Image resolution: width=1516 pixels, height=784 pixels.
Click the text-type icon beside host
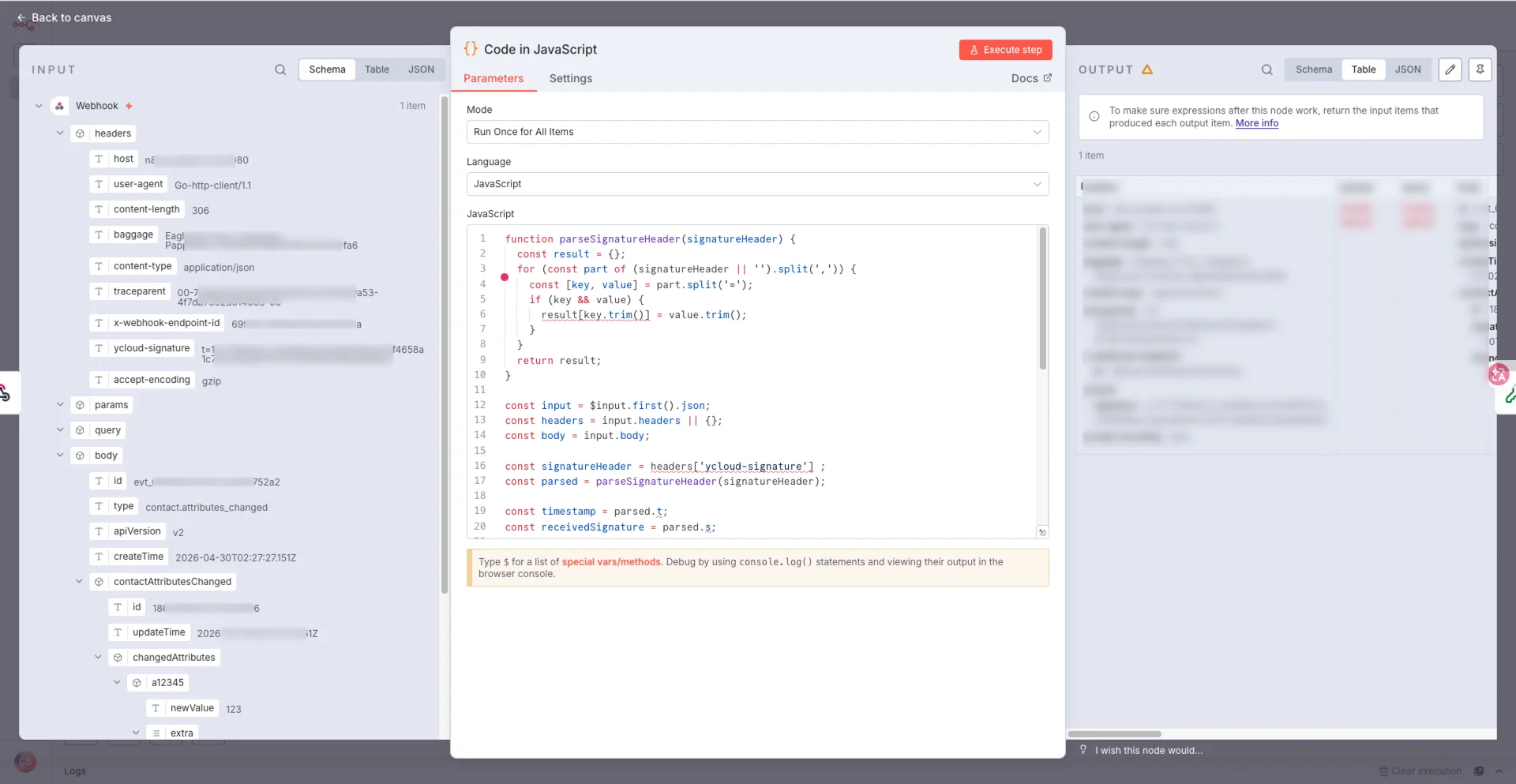[99, 159]
